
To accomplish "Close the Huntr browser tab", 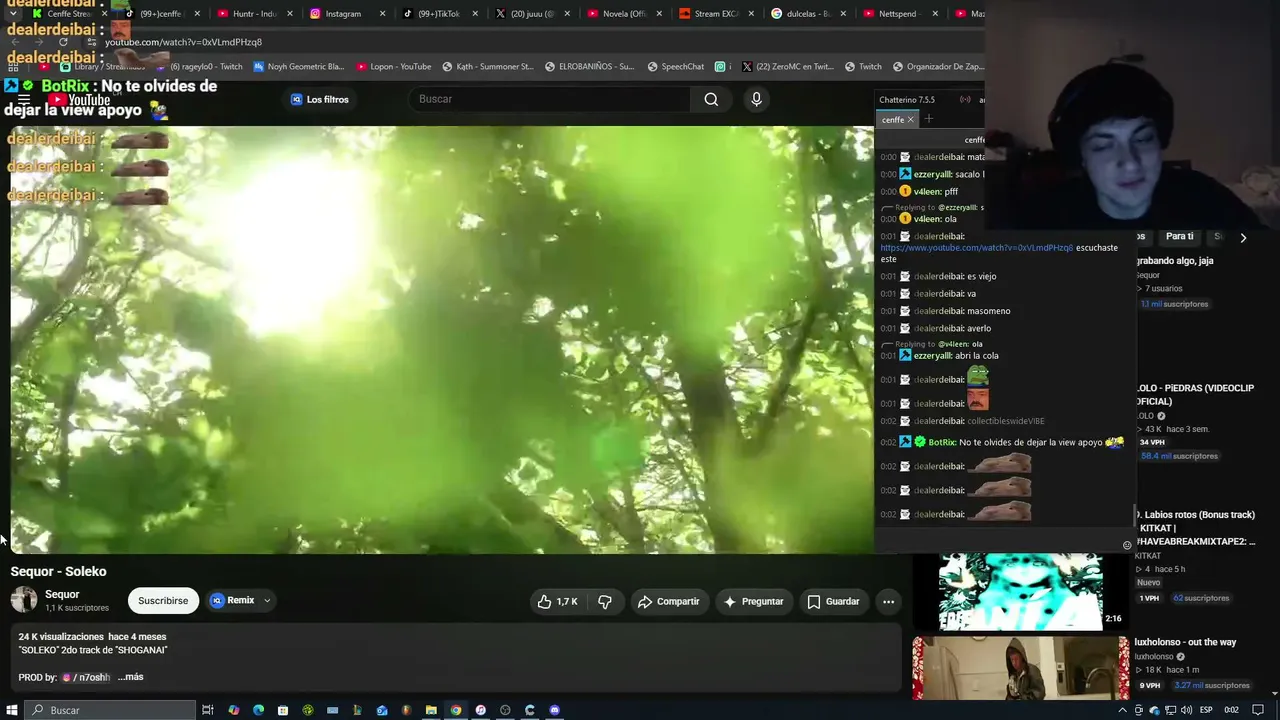I will (x=289, y=14).
